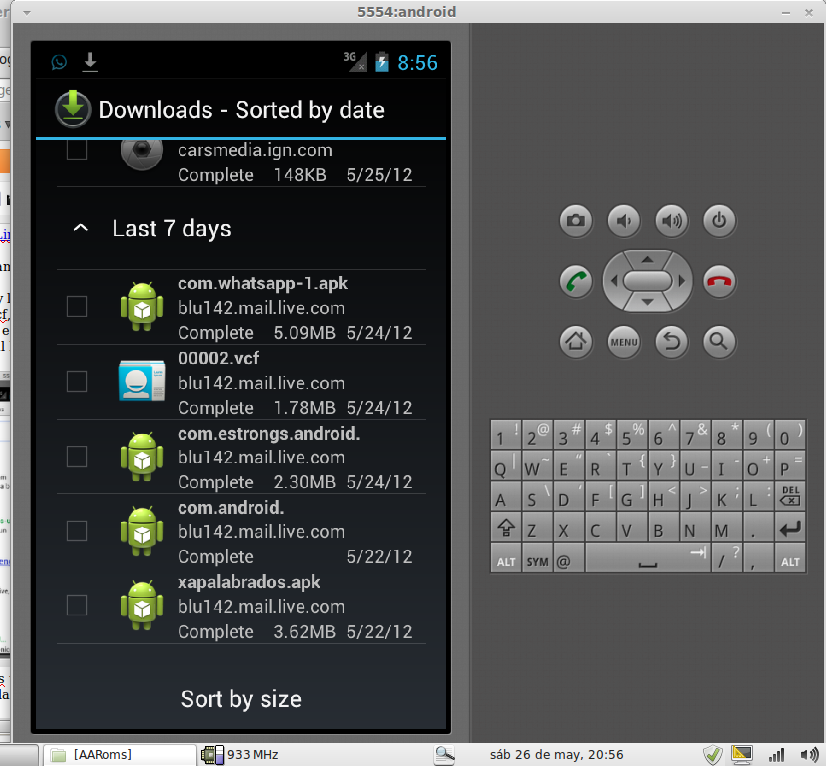Check the box for xapalabrados.apk
The width and height of the screenshot is (826, 766).
pyautogui.click(x=77, y=606)
